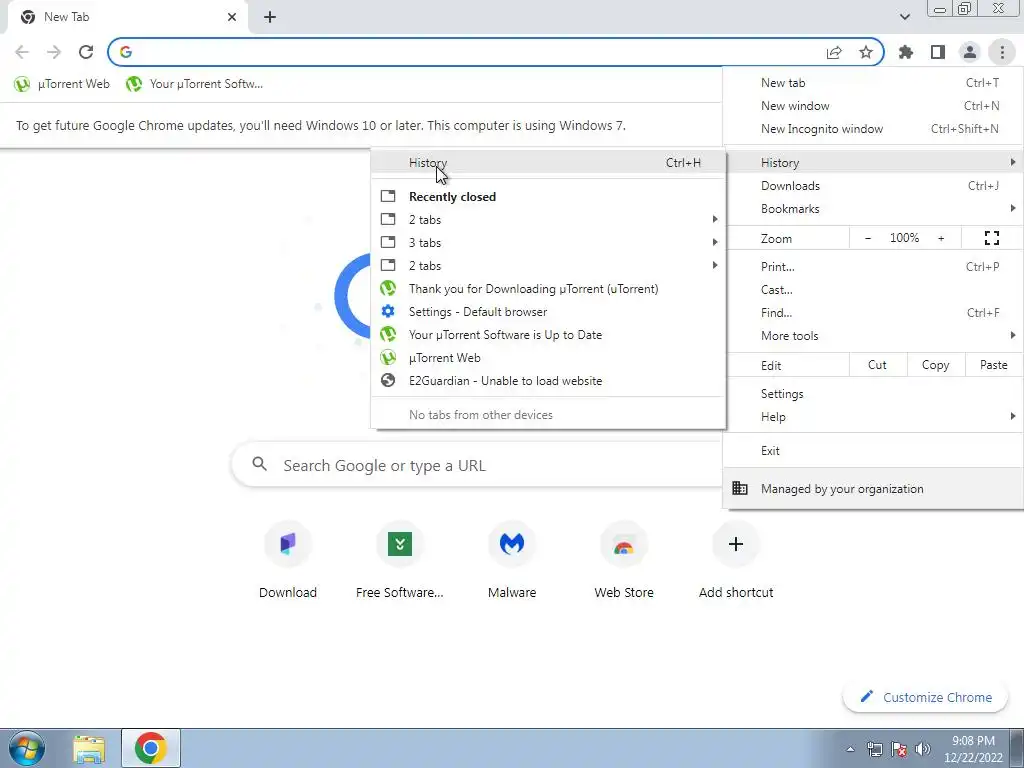Decrease zoom with the minus button
This screenshot has width=1024, height=768.
click(868, 238)
